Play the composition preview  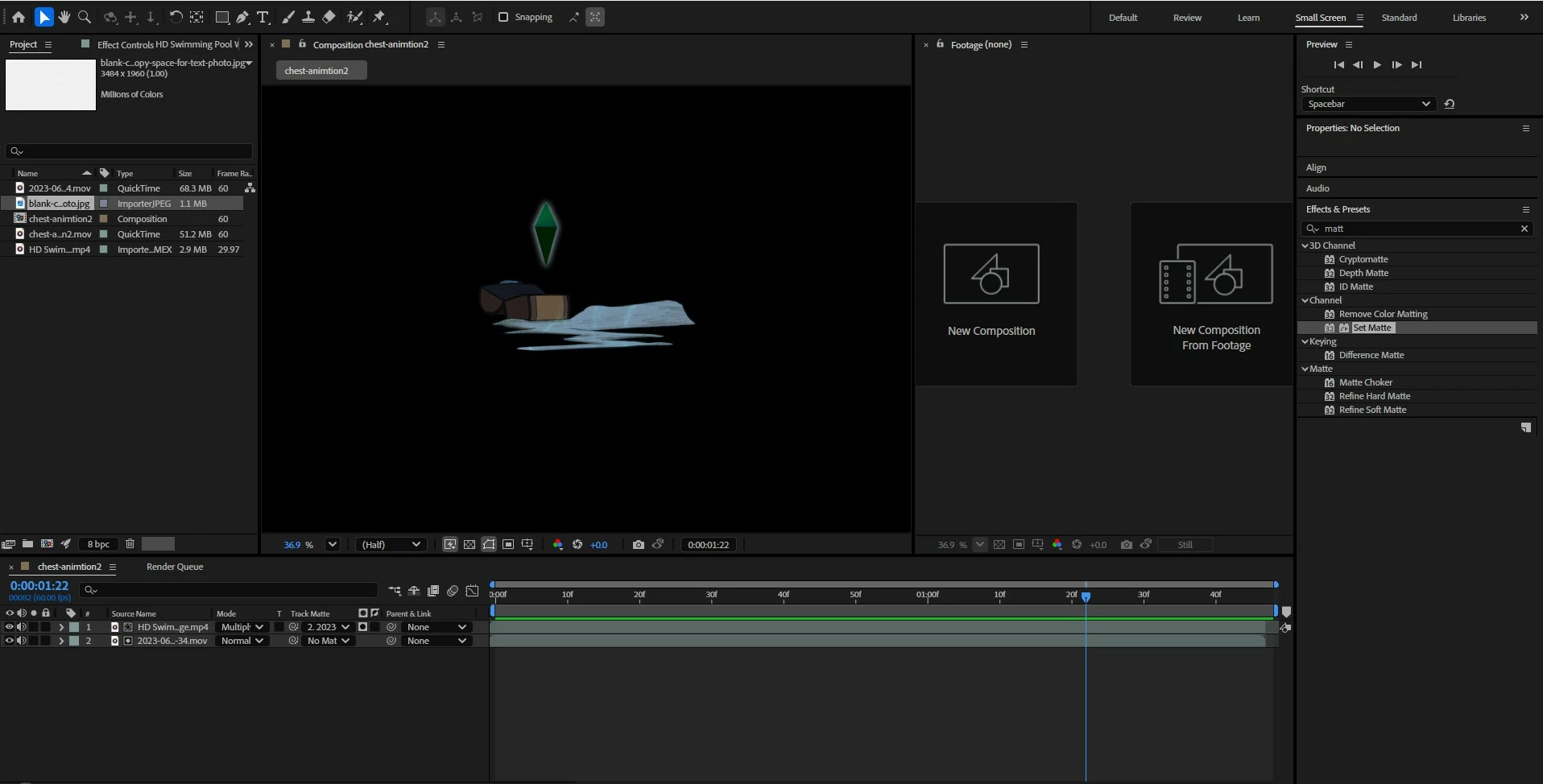[x=1377, y=65]
